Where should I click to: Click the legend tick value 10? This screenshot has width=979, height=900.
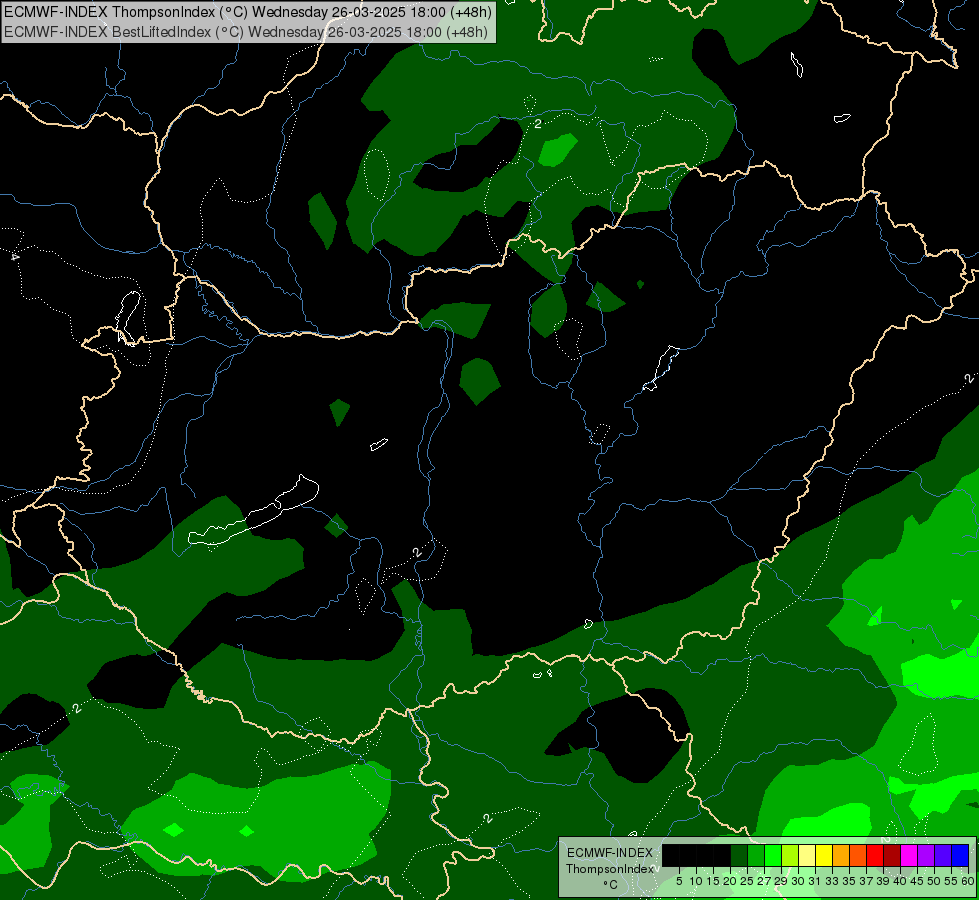(x=696, y=881)
